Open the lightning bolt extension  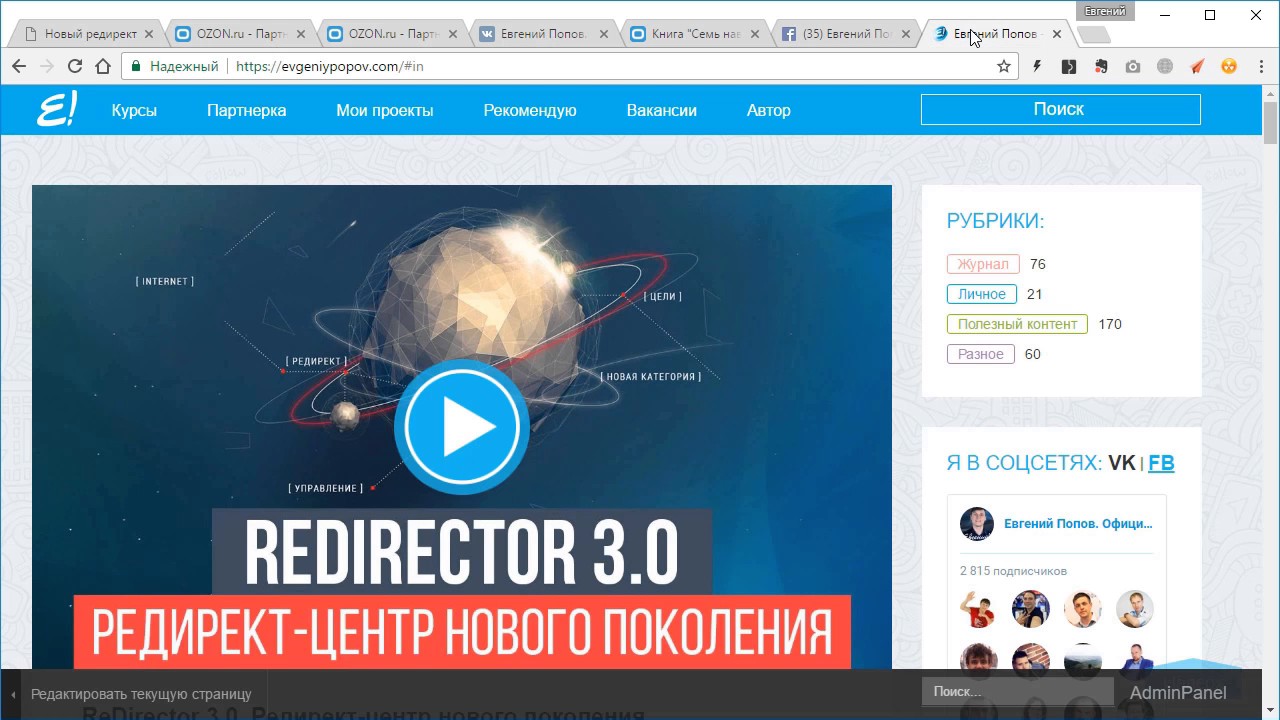pyautogui.click(x=1037, y=66)
